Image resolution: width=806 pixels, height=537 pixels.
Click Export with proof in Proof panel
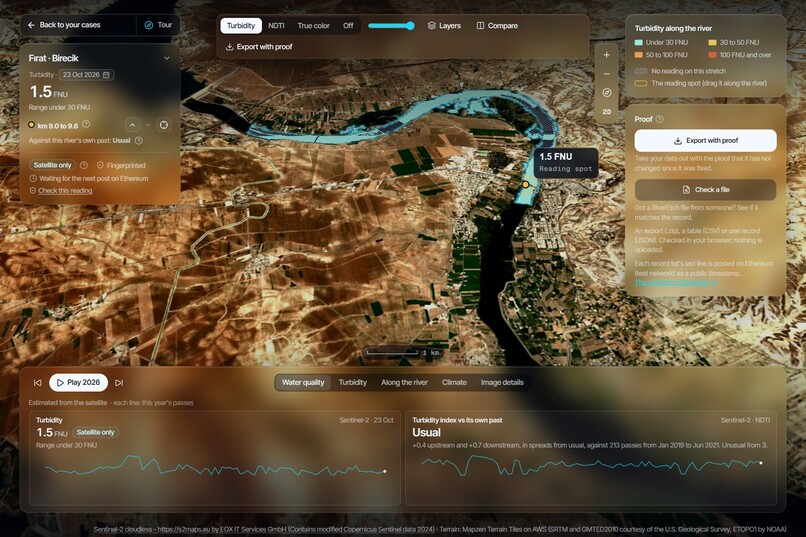(705, 140)
